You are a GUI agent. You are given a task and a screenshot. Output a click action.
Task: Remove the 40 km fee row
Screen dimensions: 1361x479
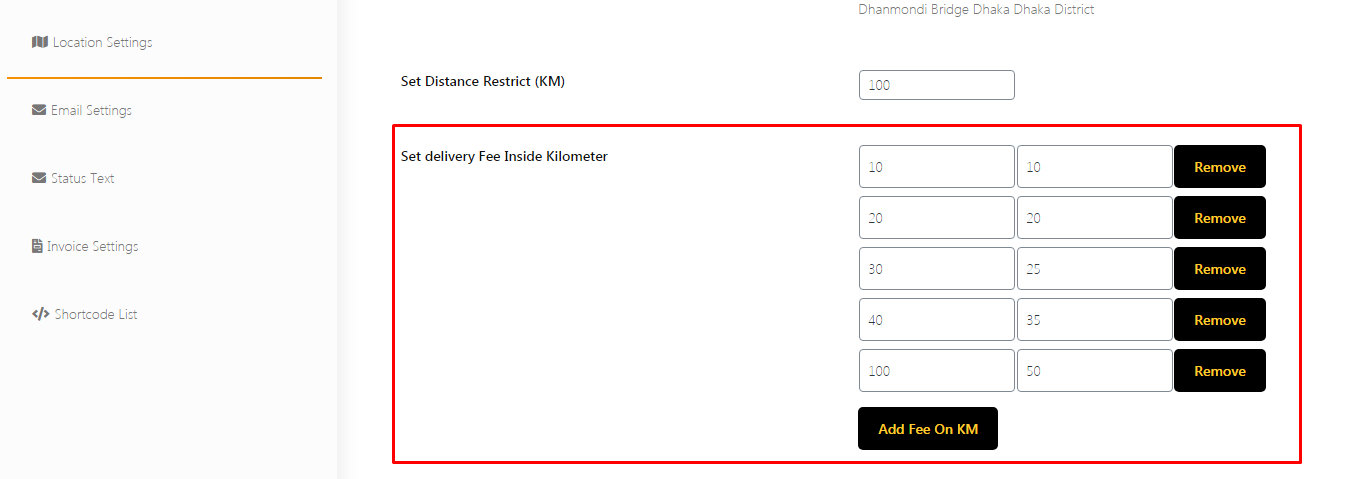pos(1219,320)
